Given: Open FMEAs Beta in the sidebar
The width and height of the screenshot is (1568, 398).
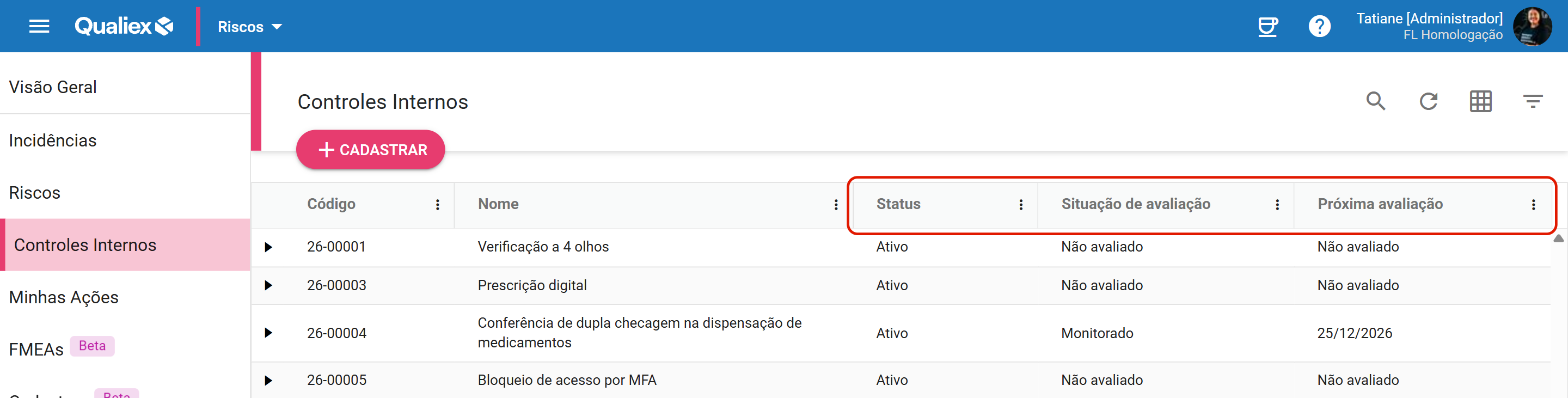Looking at the screenshot, I should 125,348.
